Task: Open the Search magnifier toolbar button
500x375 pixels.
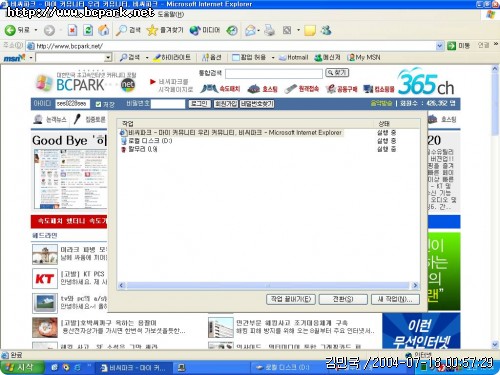Action: coord(128,31)
